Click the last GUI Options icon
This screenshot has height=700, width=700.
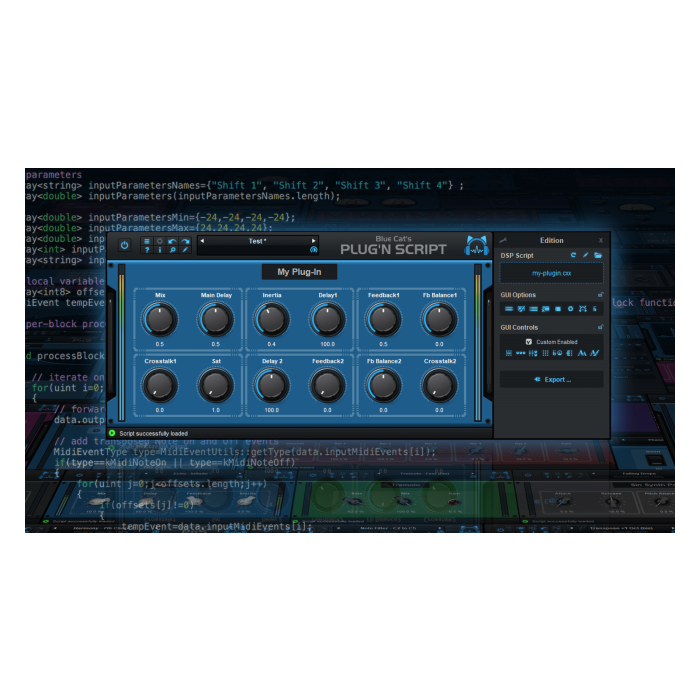(595, 309)
